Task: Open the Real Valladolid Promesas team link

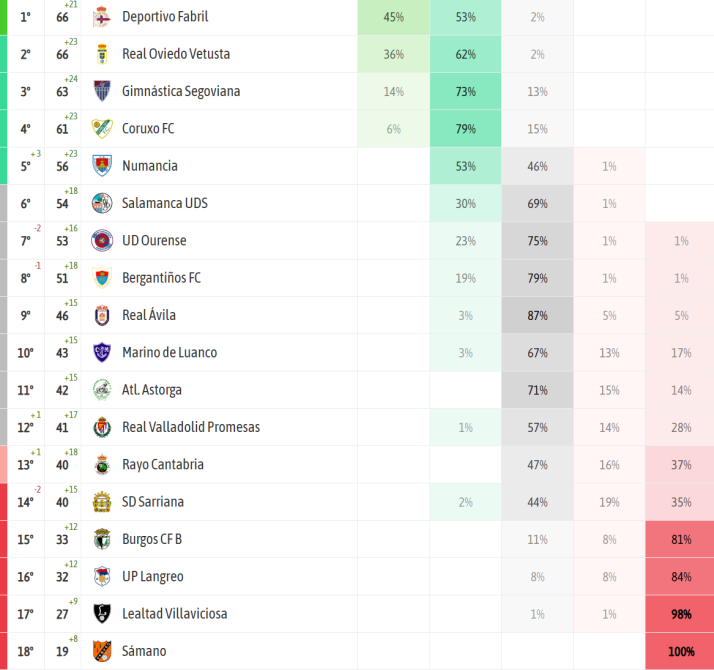Action: [190, 427]
